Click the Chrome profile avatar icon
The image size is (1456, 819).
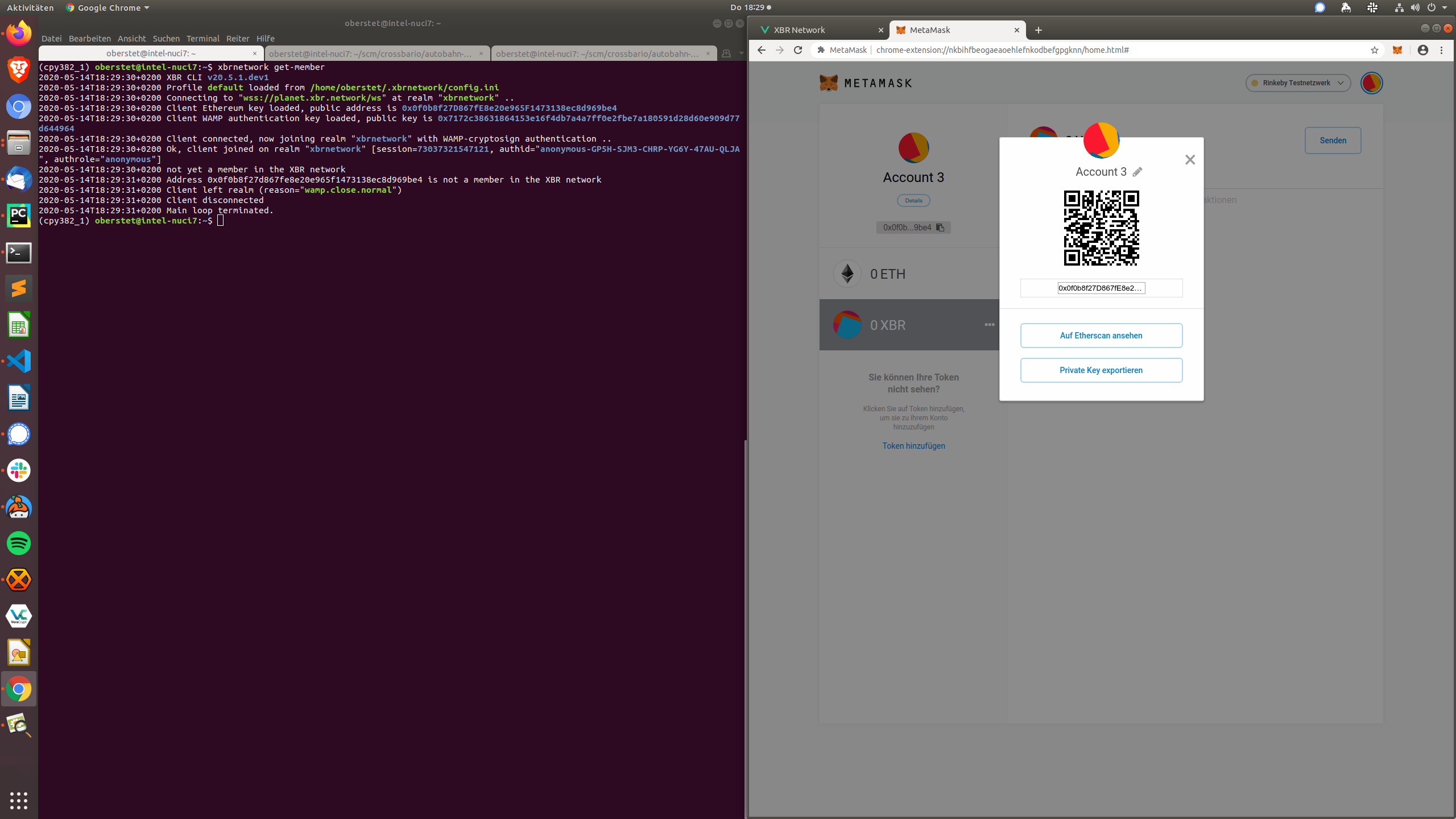[1423, 50]
